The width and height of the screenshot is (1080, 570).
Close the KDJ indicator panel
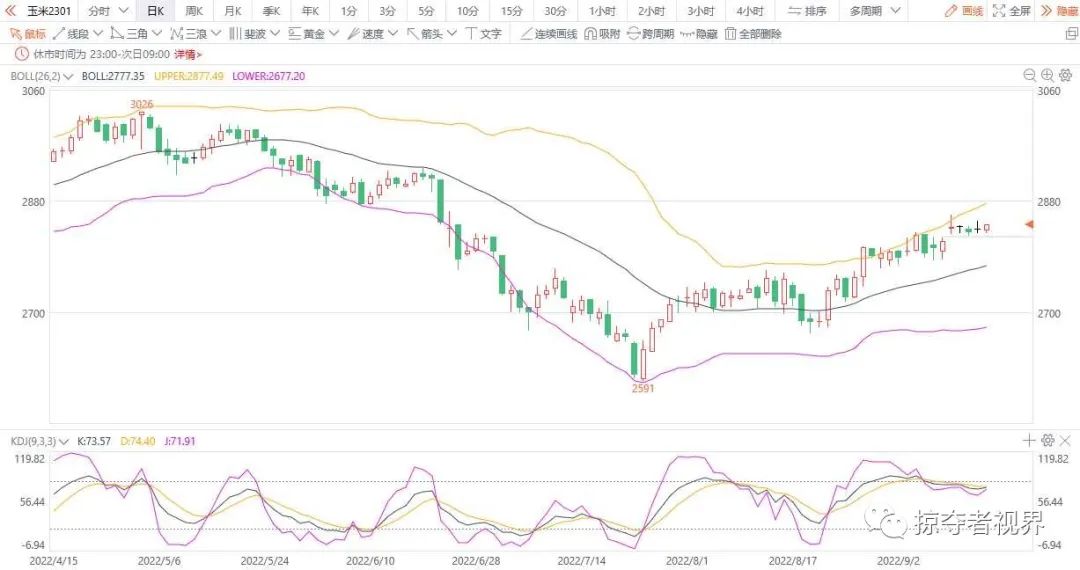(x=1065, y=440)
